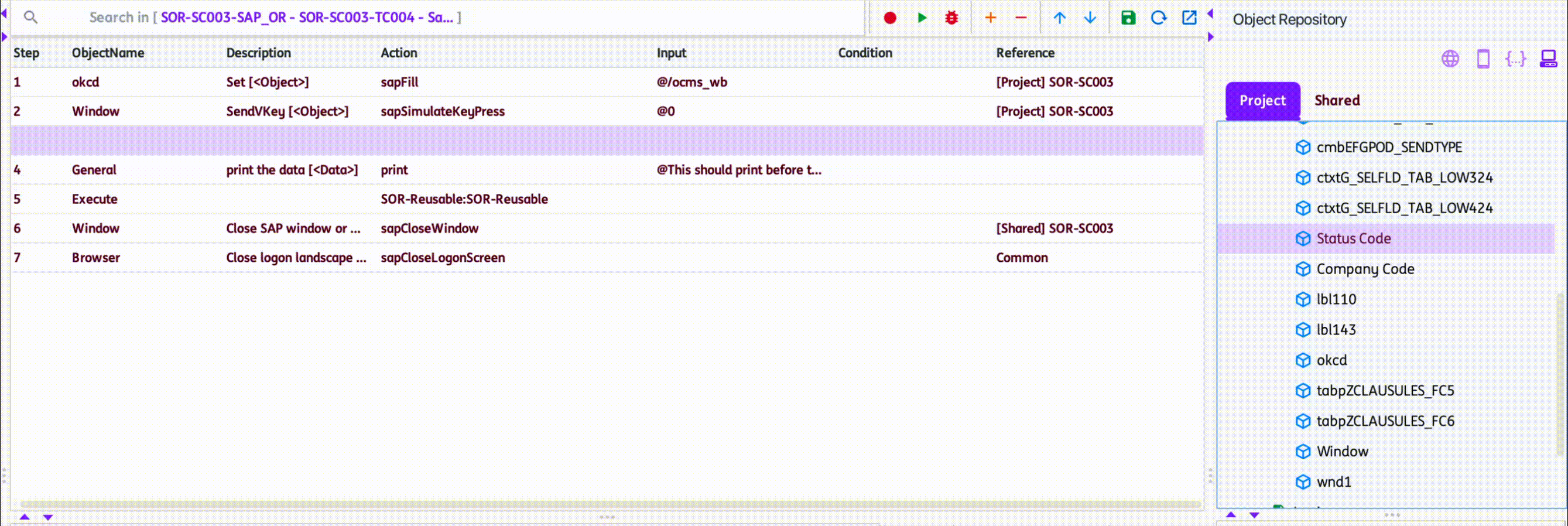This screenshot has width=1568, height=526.
Task: Select SAP desktop repository computer icon
Action: pos(1549,59)
